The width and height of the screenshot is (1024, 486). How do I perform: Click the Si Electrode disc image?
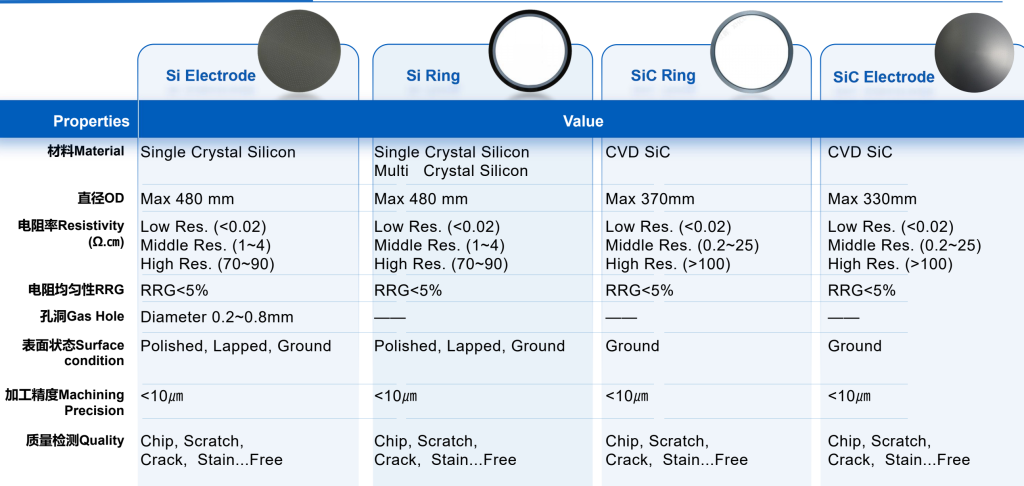pos(307,52)
